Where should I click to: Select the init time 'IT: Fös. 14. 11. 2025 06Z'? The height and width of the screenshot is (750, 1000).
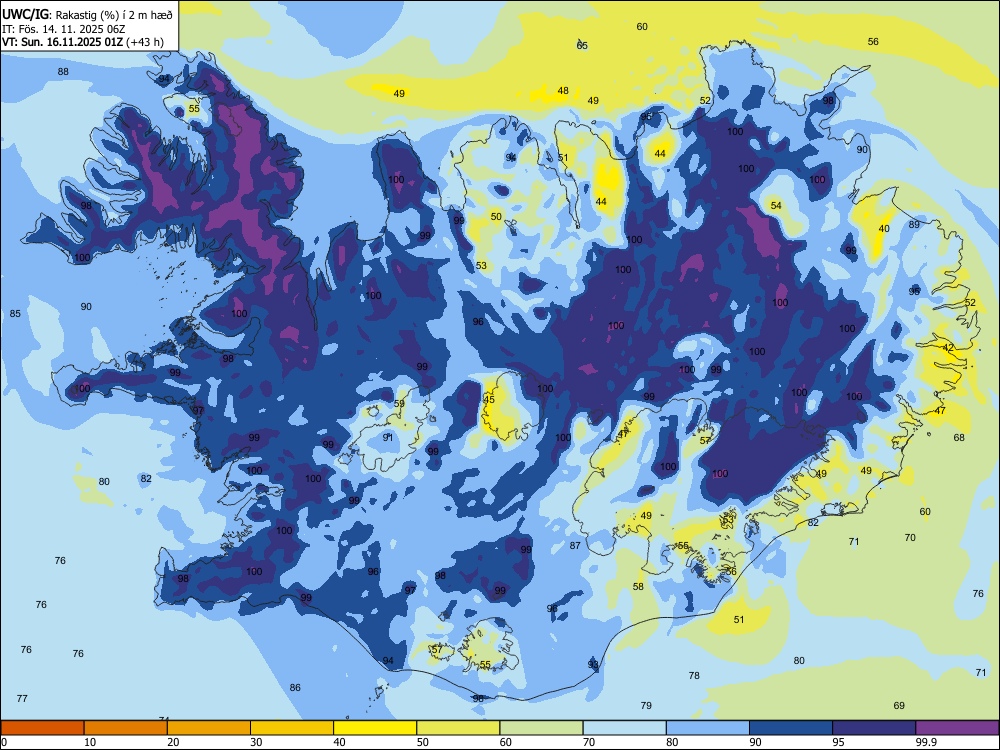point(63,29)
